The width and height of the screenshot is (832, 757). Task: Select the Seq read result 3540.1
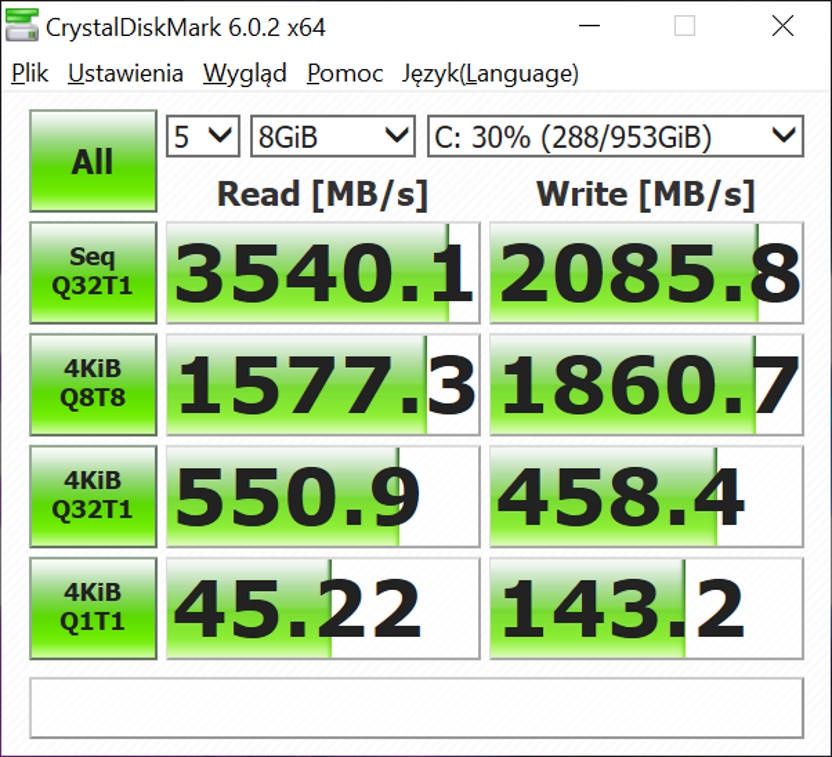(323, 273)
